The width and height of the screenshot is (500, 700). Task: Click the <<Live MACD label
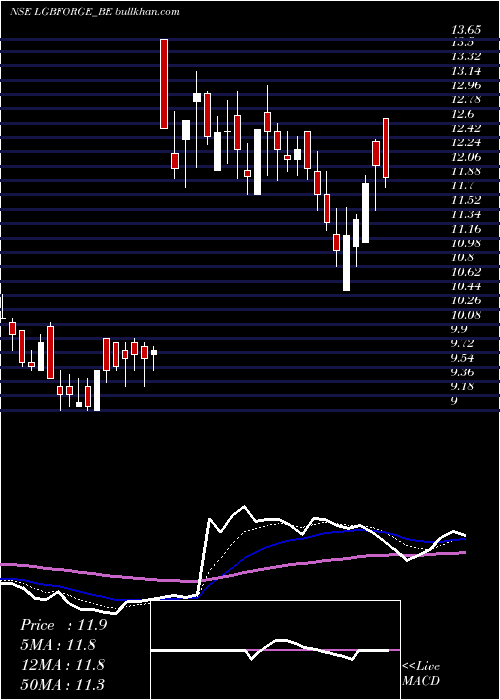pyautogui.click(x=421, y=673)
